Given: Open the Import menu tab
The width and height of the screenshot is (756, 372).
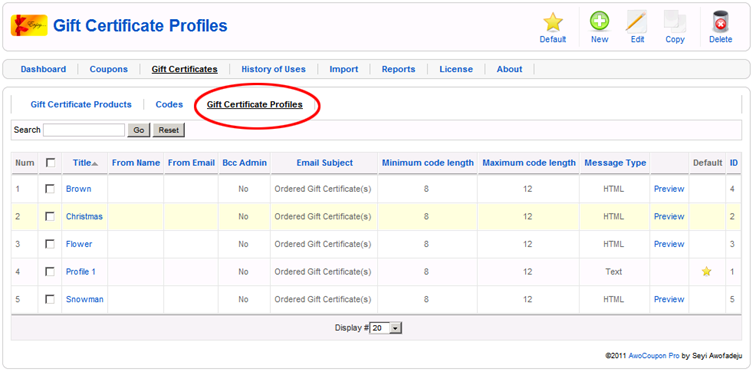Looking at the screenshot, I should click(344, 69).
